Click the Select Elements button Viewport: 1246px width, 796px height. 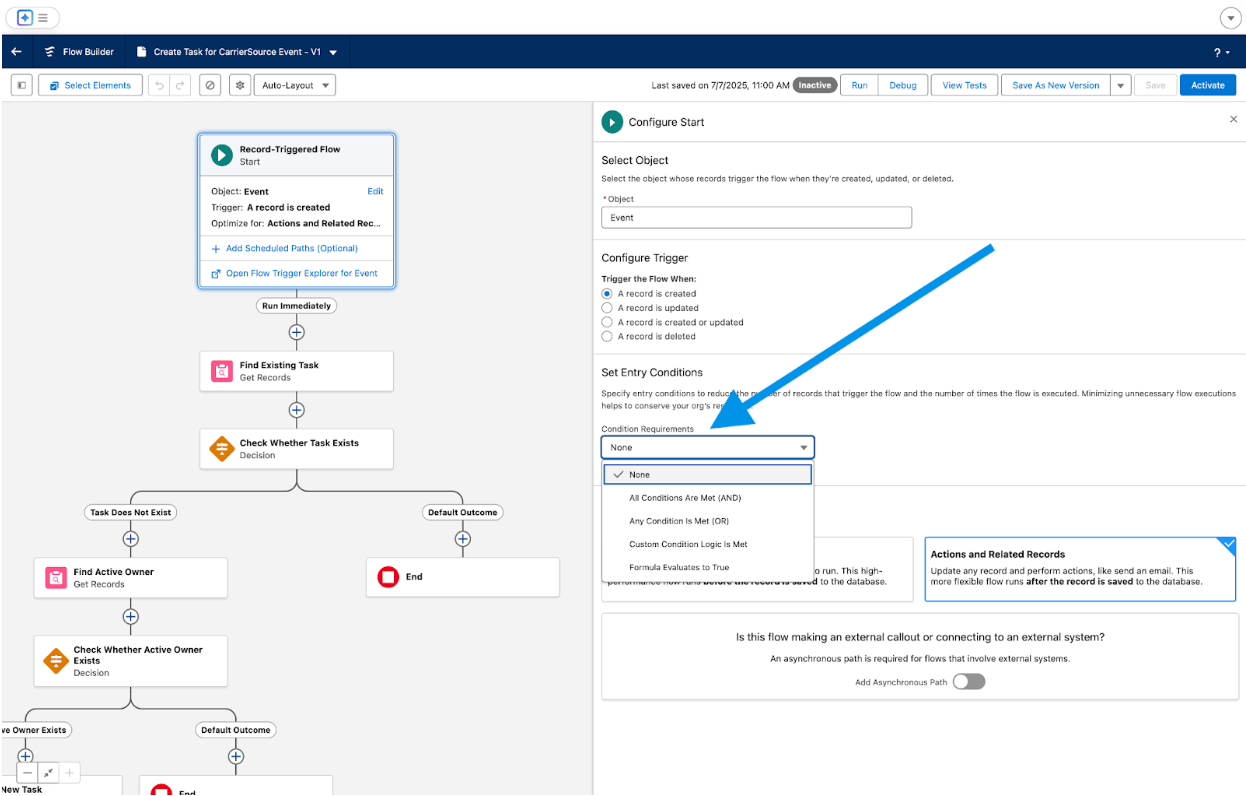91,85
